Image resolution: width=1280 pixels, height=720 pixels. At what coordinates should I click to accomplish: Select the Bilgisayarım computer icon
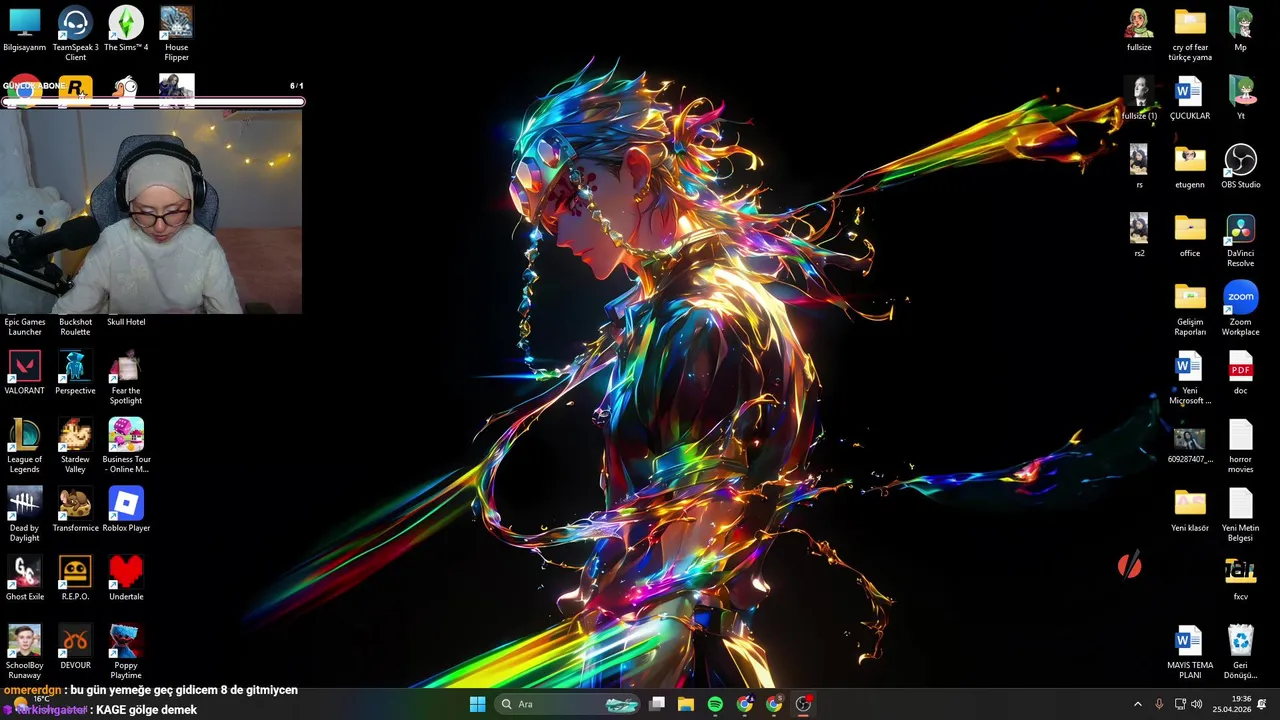(x=24, y=28)
